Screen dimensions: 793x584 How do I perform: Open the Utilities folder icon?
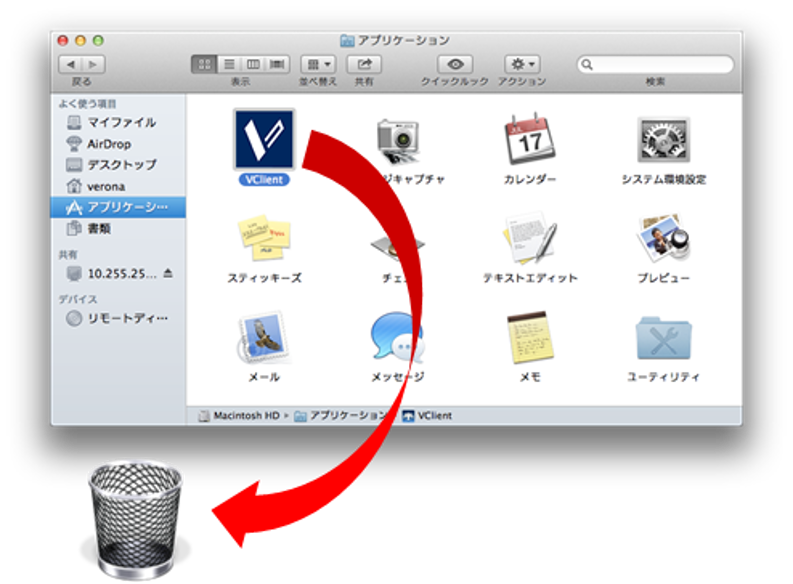point(663,338)
